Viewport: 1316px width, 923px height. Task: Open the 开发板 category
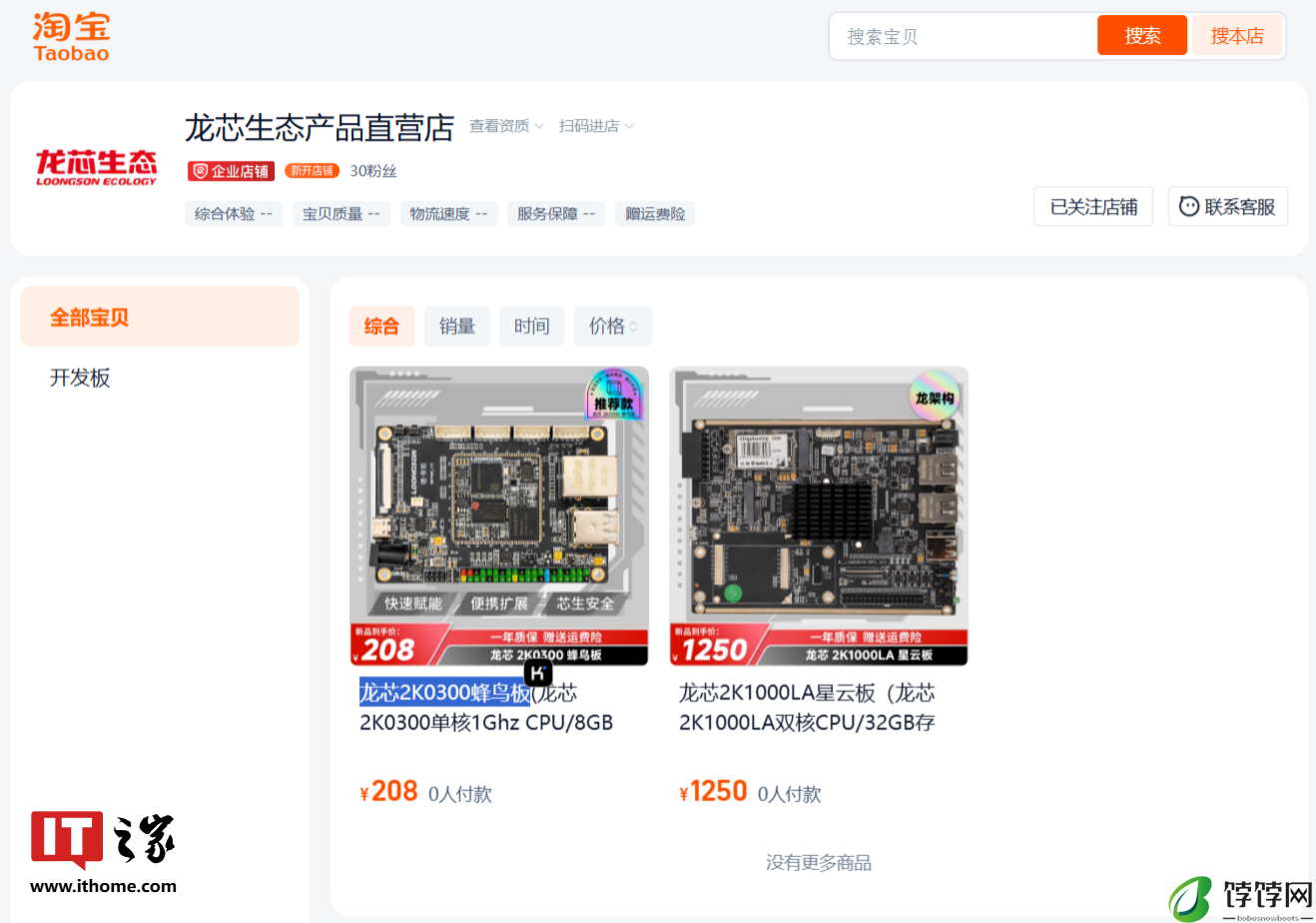[x=80, y=378]
